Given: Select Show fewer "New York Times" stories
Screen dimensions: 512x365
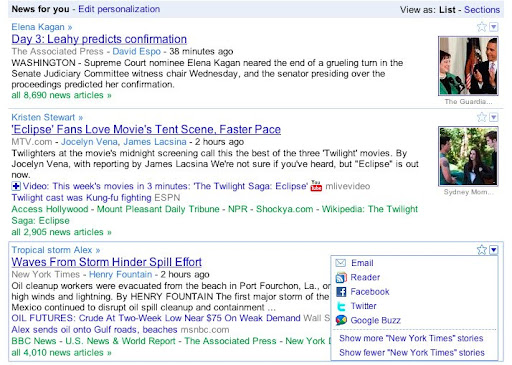Looking at the screenshot, I should tap(412, 353).
